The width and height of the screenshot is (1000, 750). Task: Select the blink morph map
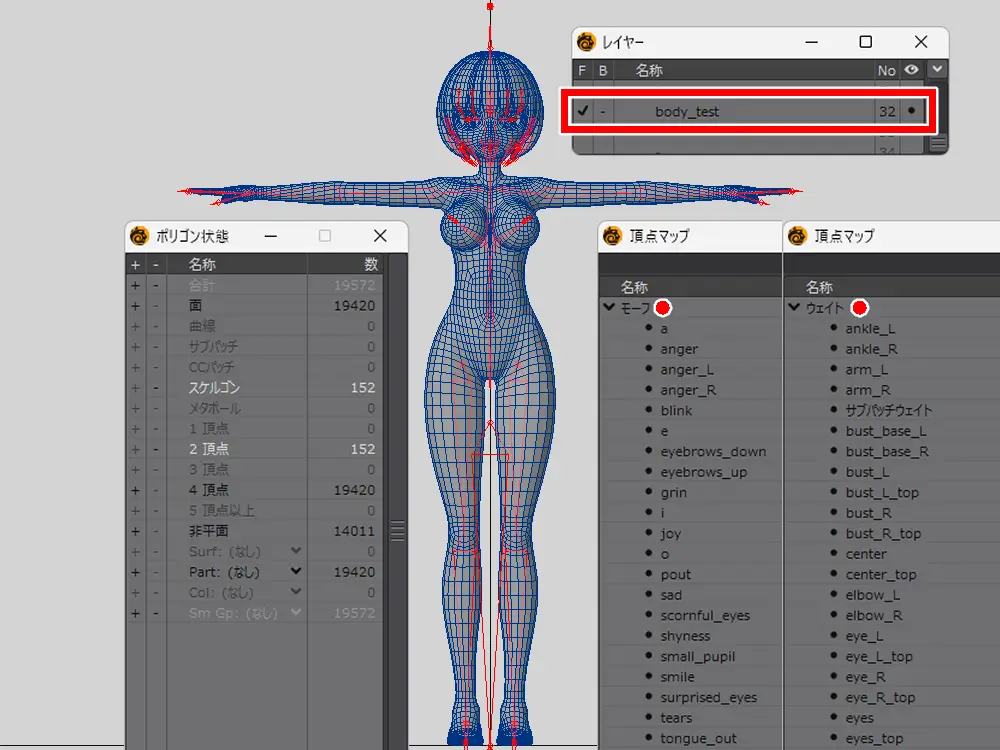[x=676, y=411]
